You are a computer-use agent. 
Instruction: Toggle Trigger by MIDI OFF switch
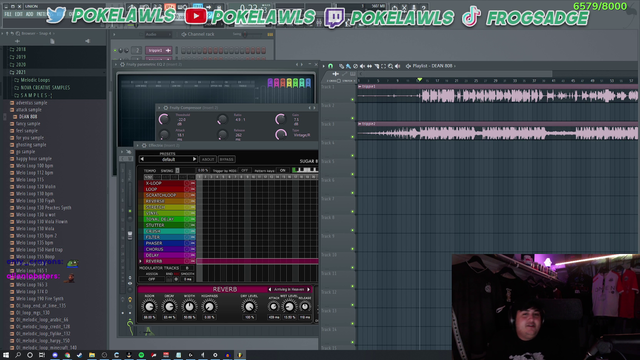tap(244, 171)
